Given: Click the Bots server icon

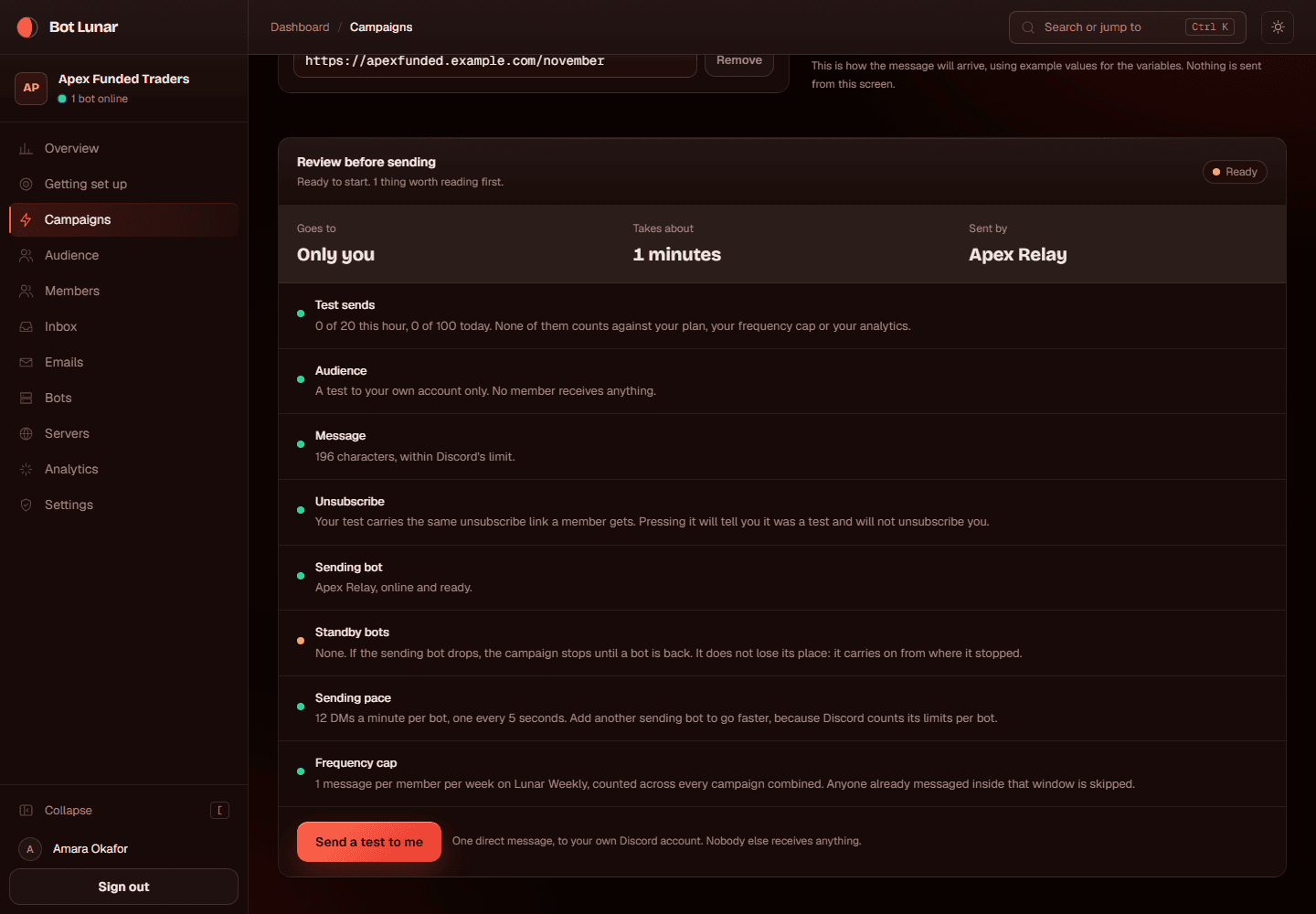Looking at the screenshot, I should tap(26, 399).
